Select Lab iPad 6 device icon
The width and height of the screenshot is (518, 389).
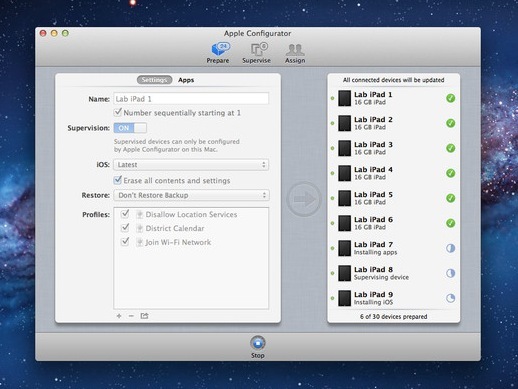point(345,223)
